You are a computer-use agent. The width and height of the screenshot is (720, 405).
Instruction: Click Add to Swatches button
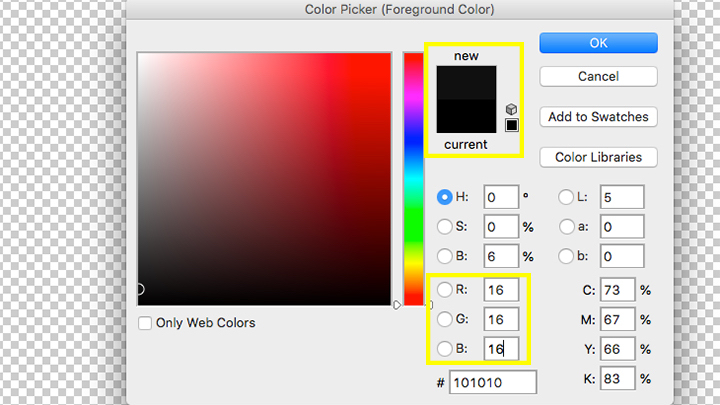point(598,117)
